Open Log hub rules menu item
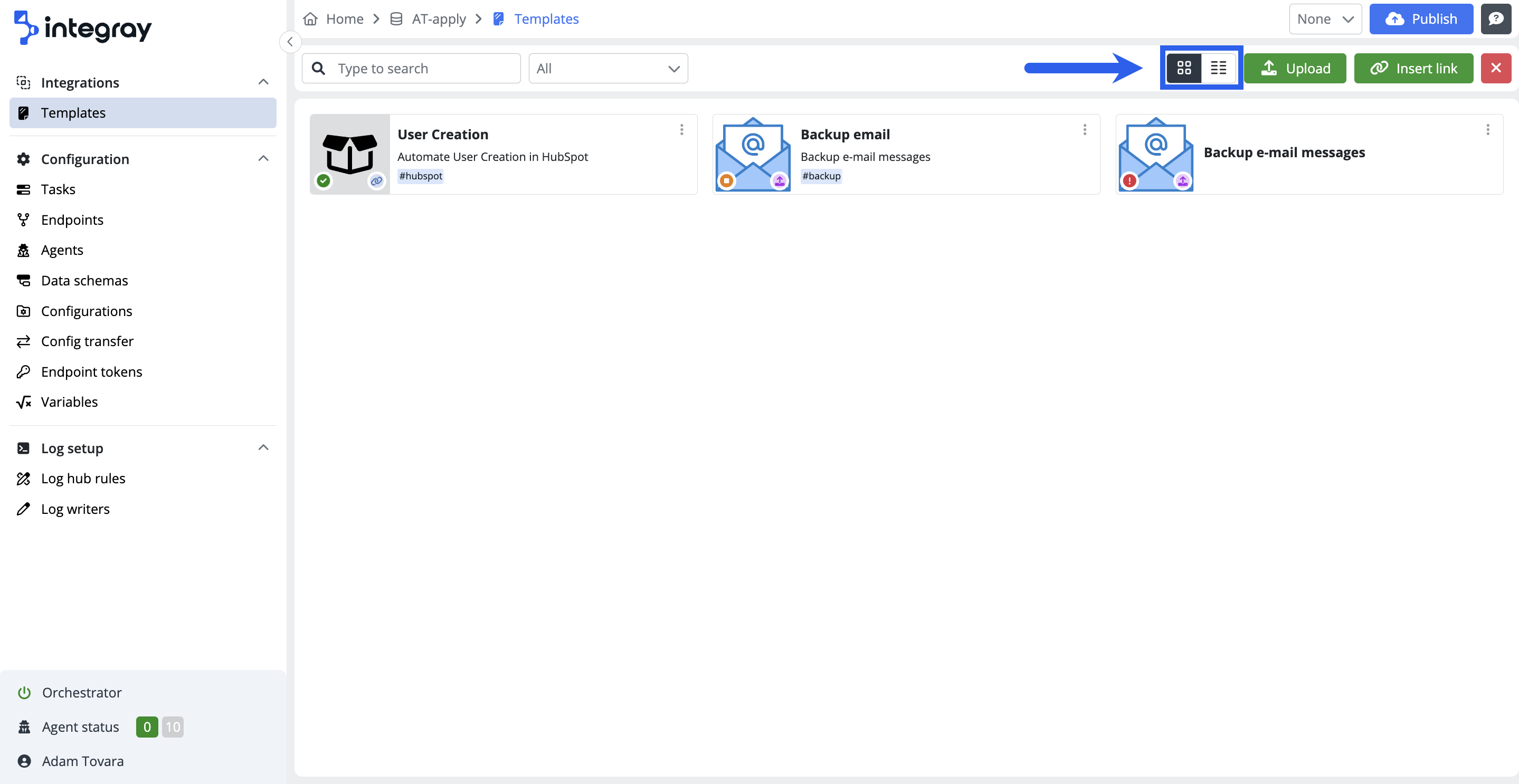This screenshot has width=1519, height=784. (83, 479)
